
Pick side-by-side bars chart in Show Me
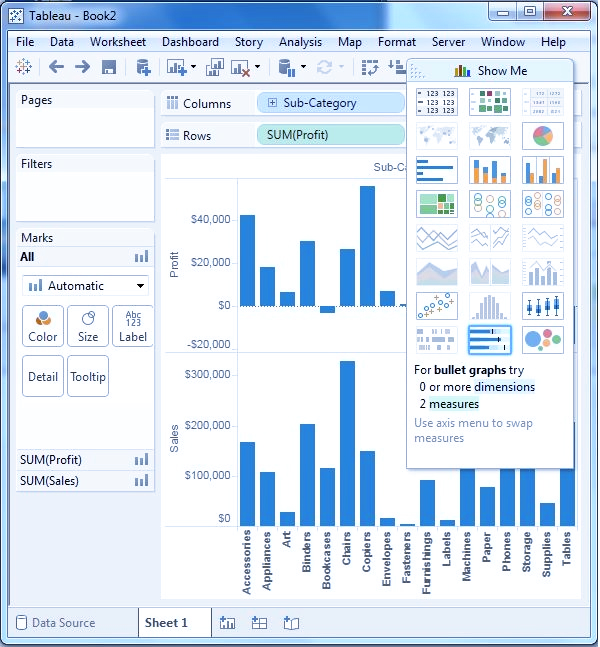tap(543, 170)
